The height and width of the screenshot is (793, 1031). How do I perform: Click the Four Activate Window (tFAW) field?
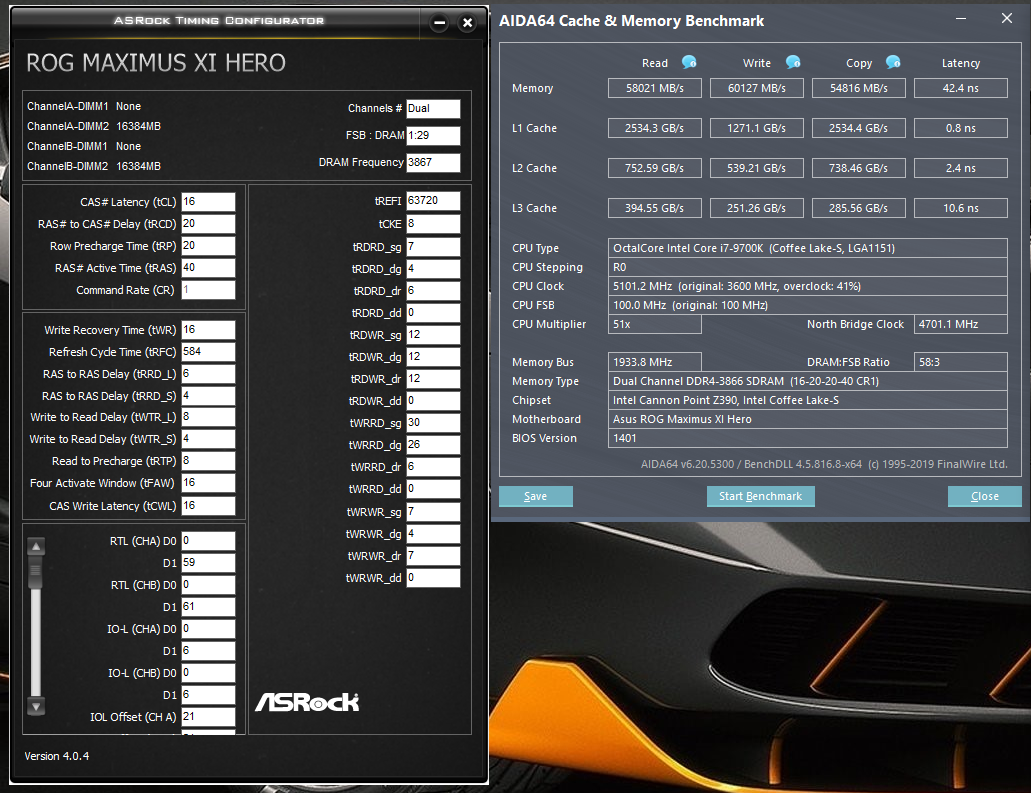pyautogui.click(x=208, y=483)
